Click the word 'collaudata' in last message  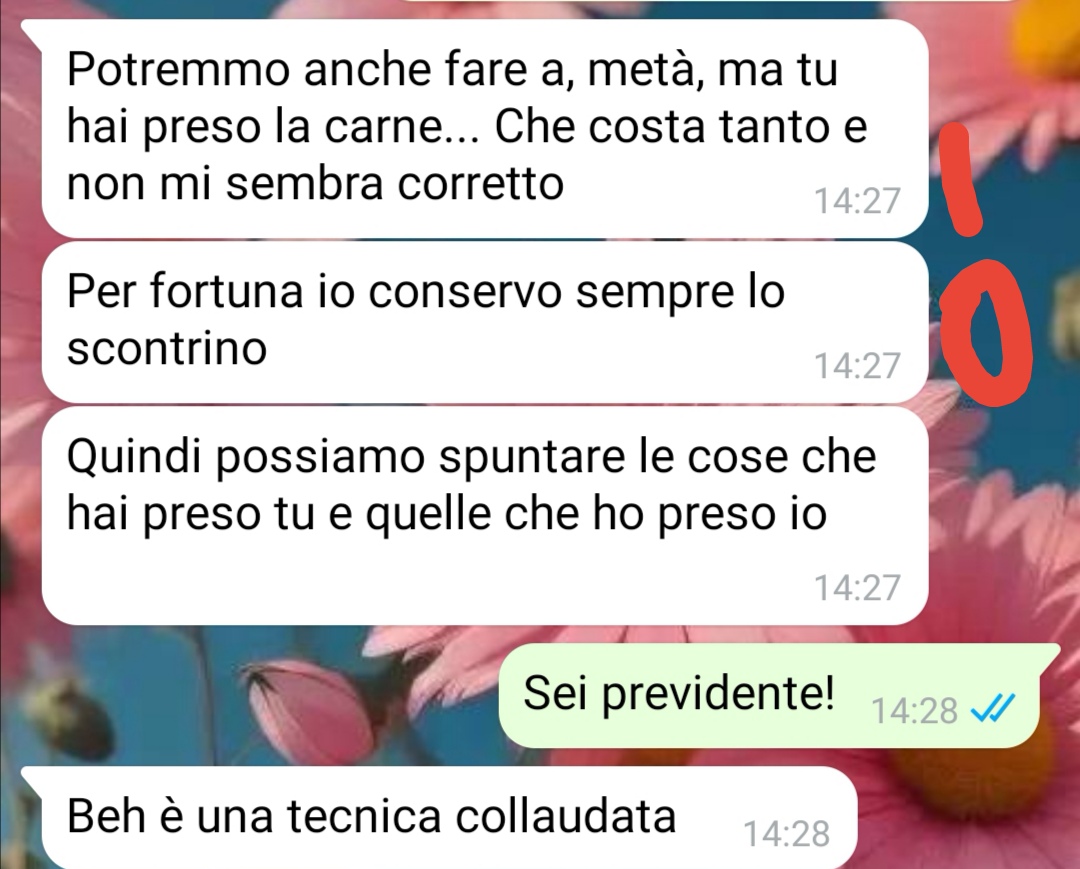[565, 816]
